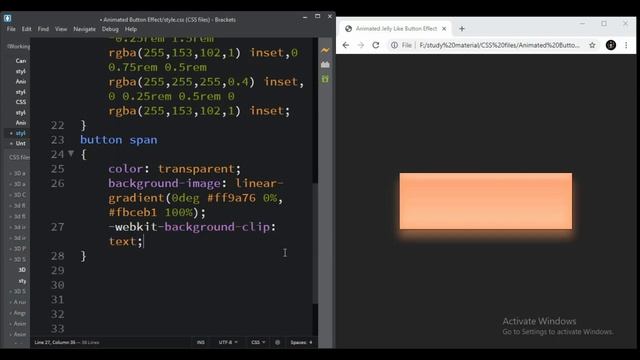640x360 pixels.
Task: Toggle the INS insert mode indicator
Action: [x=201, y=342]
